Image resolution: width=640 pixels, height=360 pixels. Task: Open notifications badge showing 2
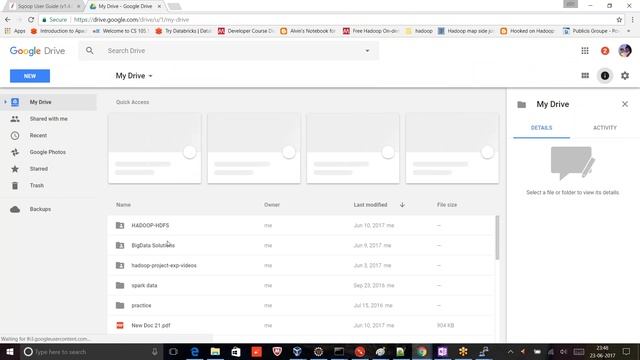click(x=605, y=51)
